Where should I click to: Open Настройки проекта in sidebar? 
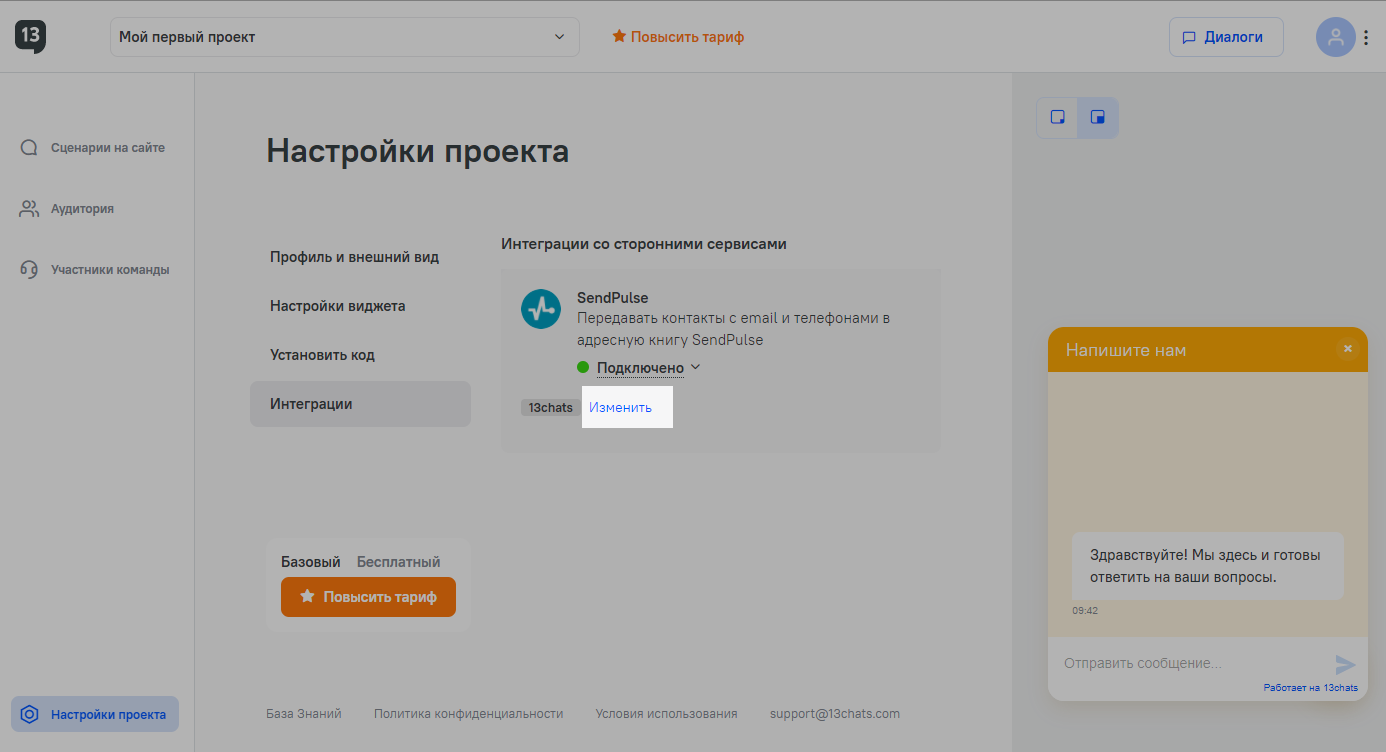coord(95,715)
